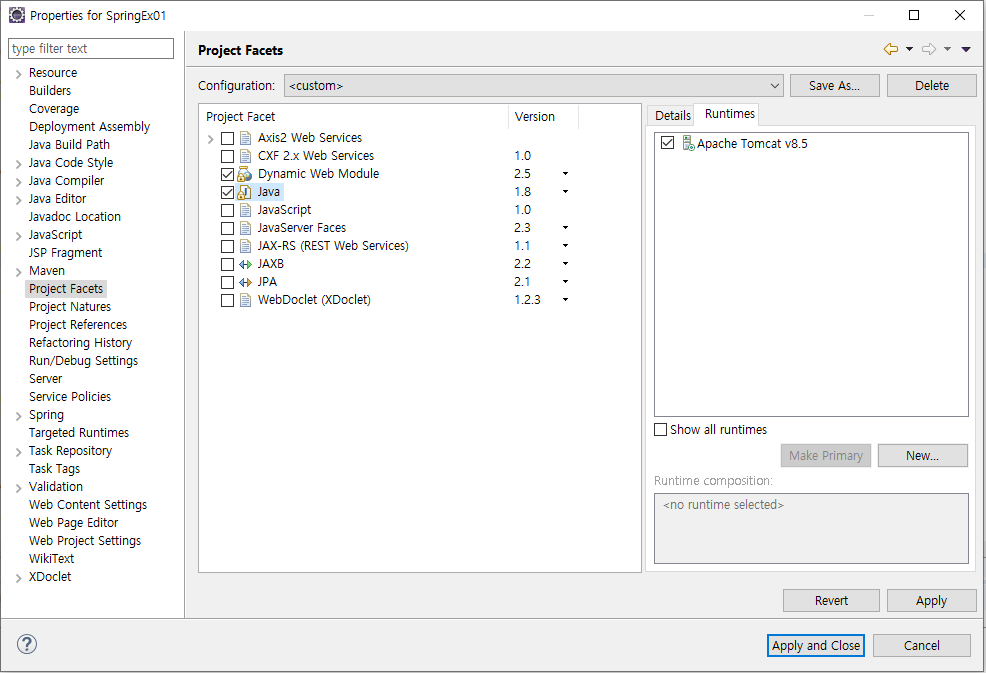Enable the Axis2 Web Services facet
Viewport: 986px width, 673px height.
[x=228, y=138]
